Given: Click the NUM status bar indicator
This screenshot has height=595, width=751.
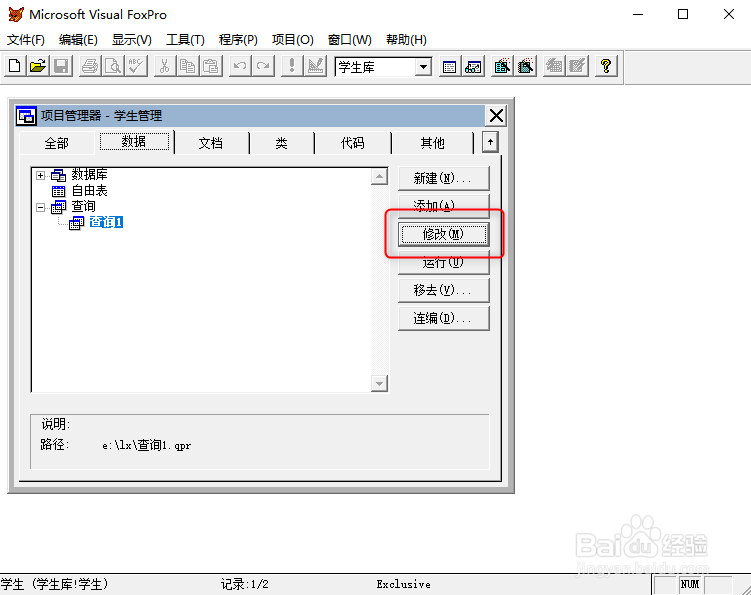Looking at the screenshot, I should [690, 584].
